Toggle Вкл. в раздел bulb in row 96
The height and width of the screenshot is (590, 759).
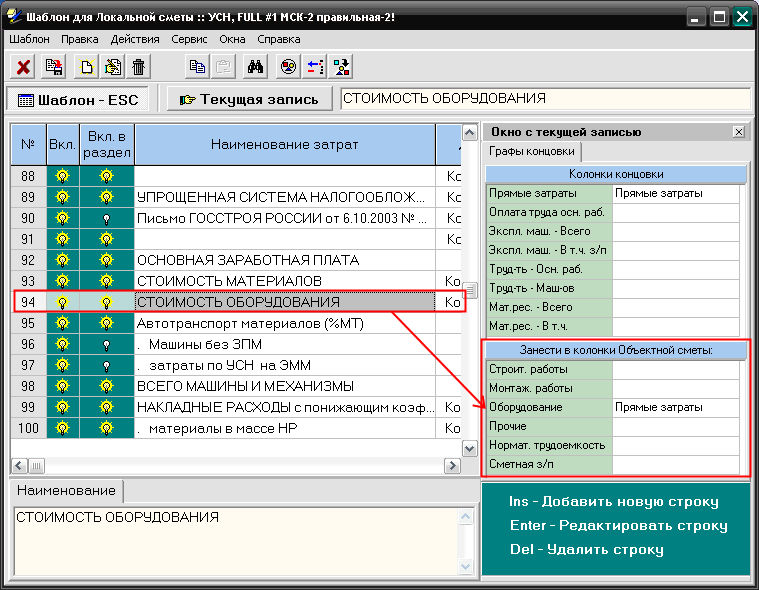[x=106, y=344]
